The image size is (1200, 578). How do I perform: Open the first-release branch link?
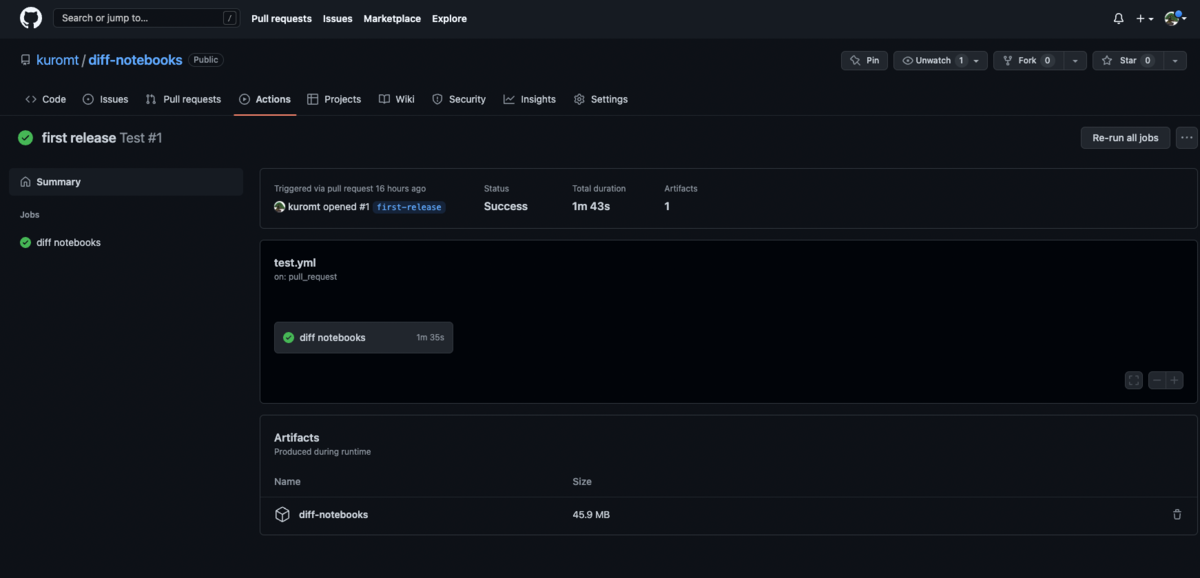[x=409, y=207]
